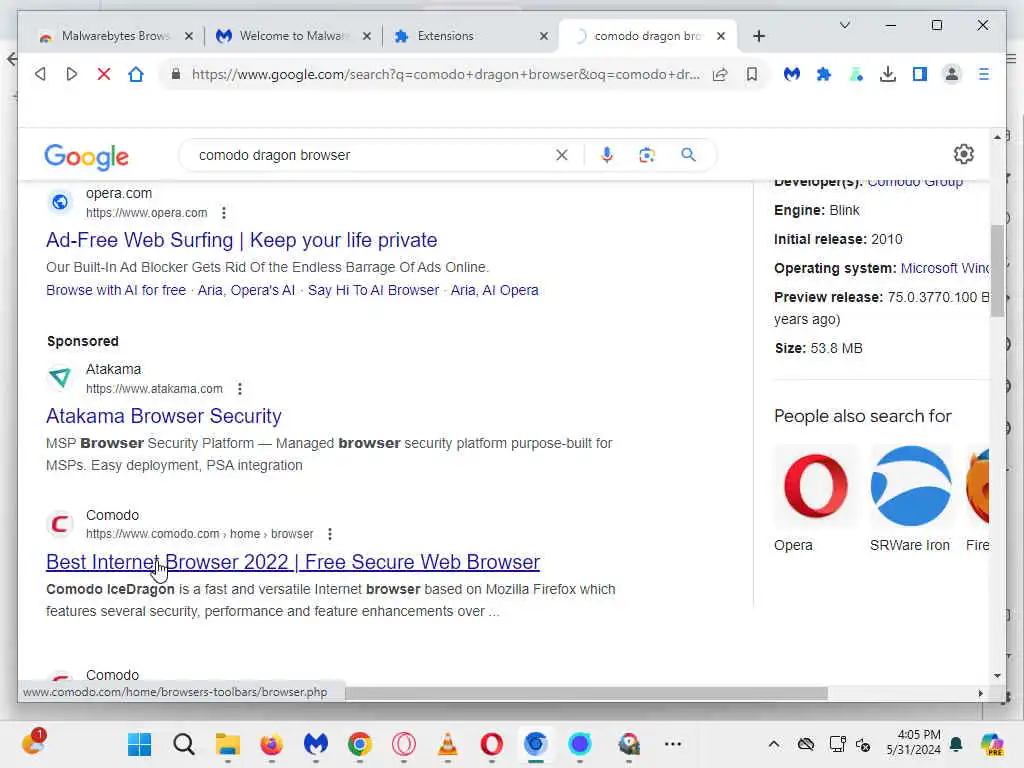Screen dimensions: 1024x768
Task: Open the browser main menu icon
Action: pos(984,74)
